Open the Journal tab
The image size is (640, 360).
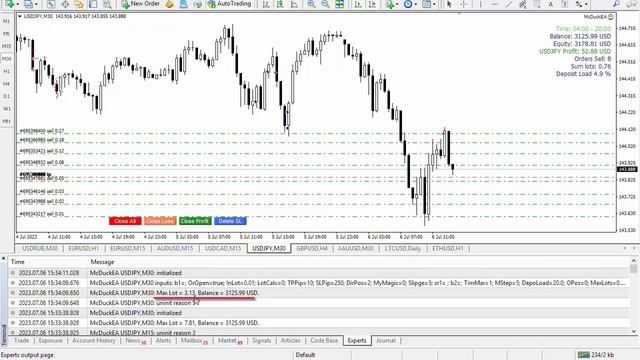coord(386,340)
